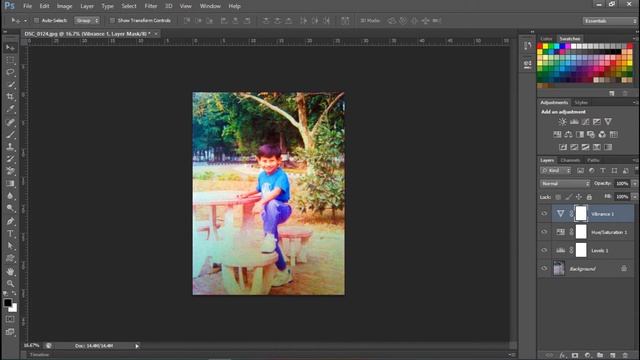This screenshot has height=360, width=640.
Task: Close the DSC_0124.jpg document tab
Action: point(156,34)
